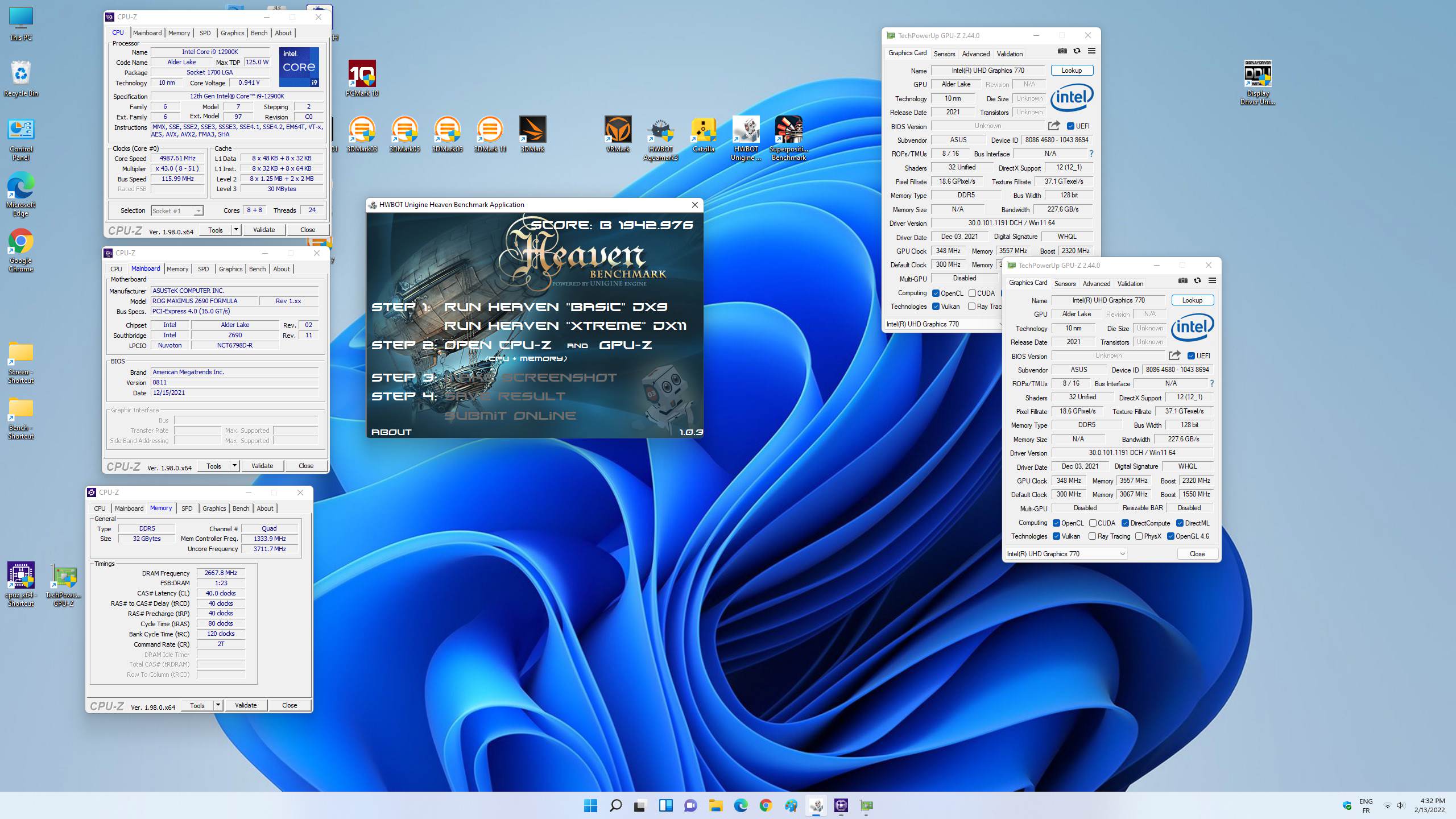Toggle PhysX checkbox in front GPU-Z

click(1139, 536)
